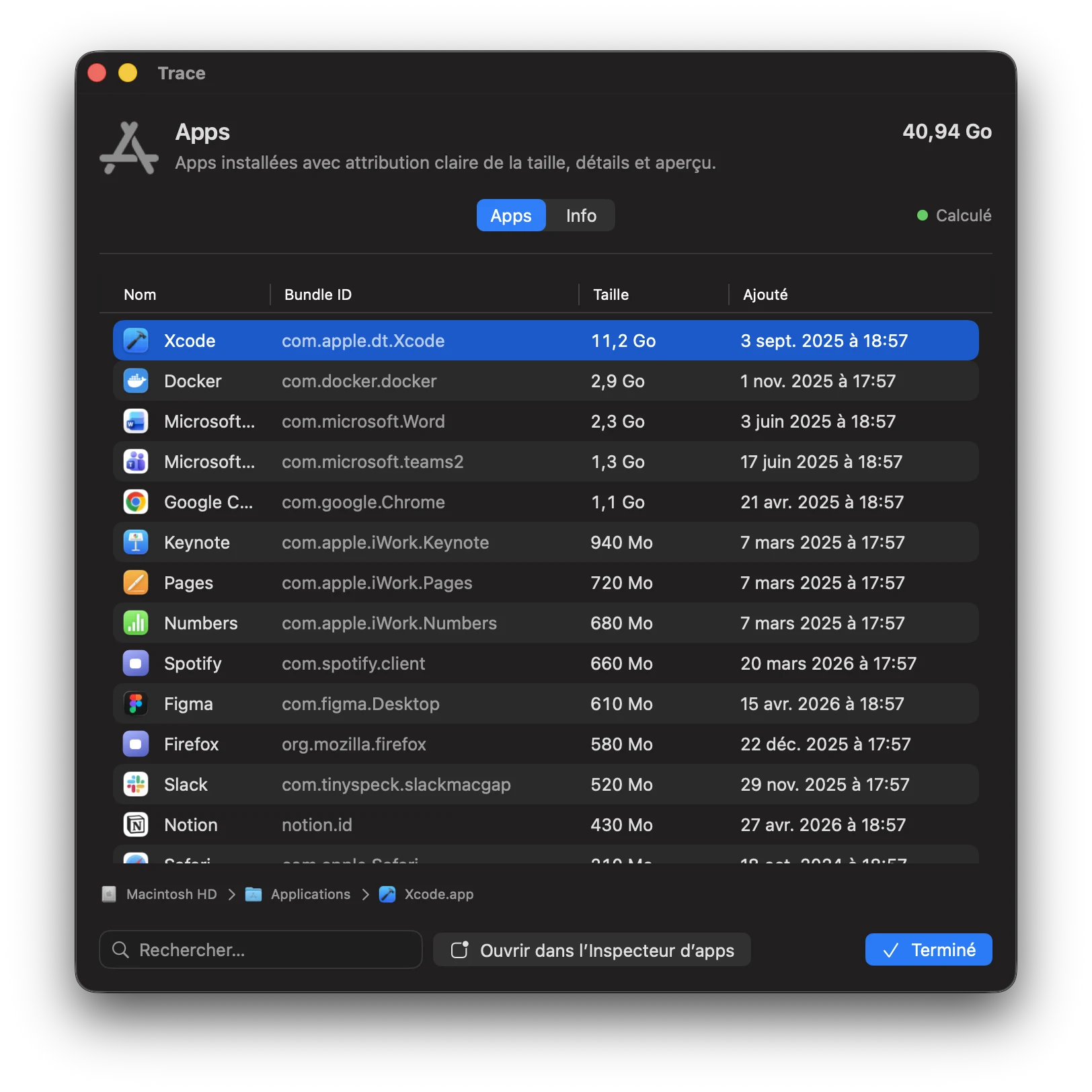Sort by the Ajouté column header

pos(765,295)
